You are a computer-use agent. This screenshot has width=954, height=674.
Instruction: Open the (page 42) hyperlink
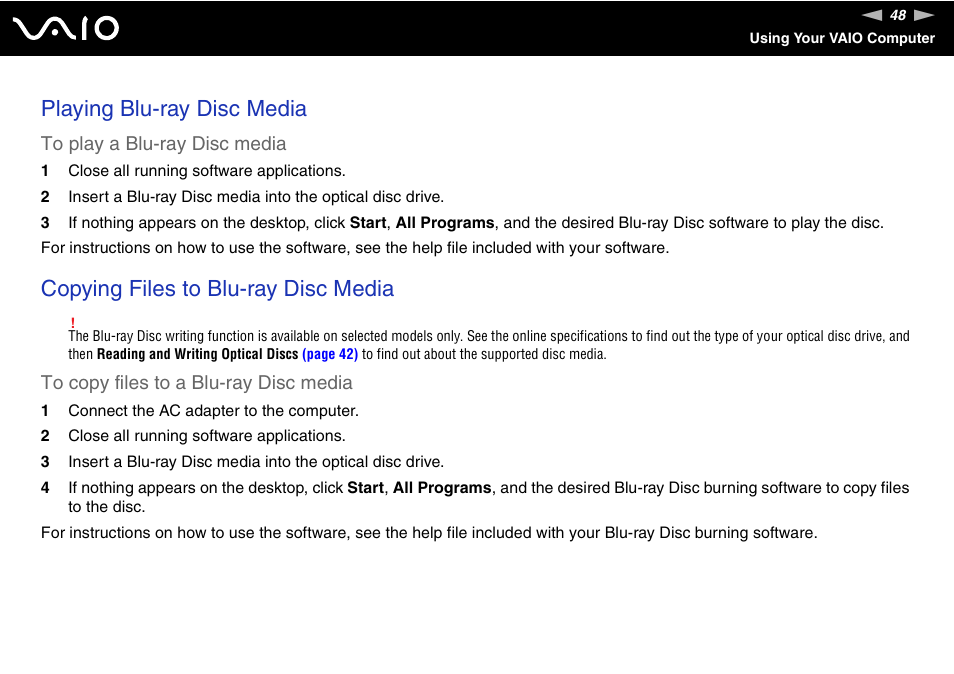click(x=330, y=353)
